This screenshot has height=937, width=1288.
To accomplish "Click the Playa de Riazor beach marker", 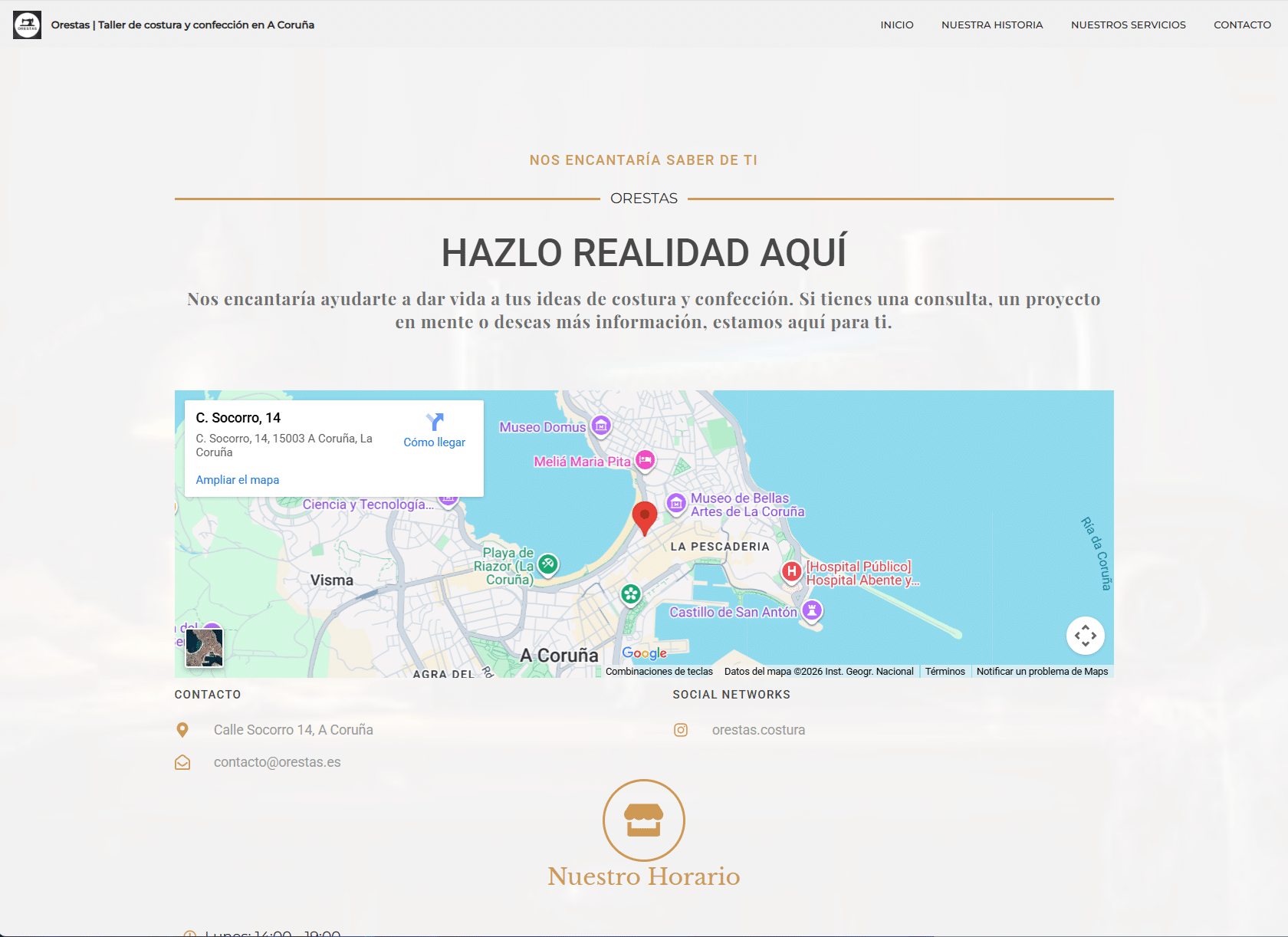I will point(547,564).
